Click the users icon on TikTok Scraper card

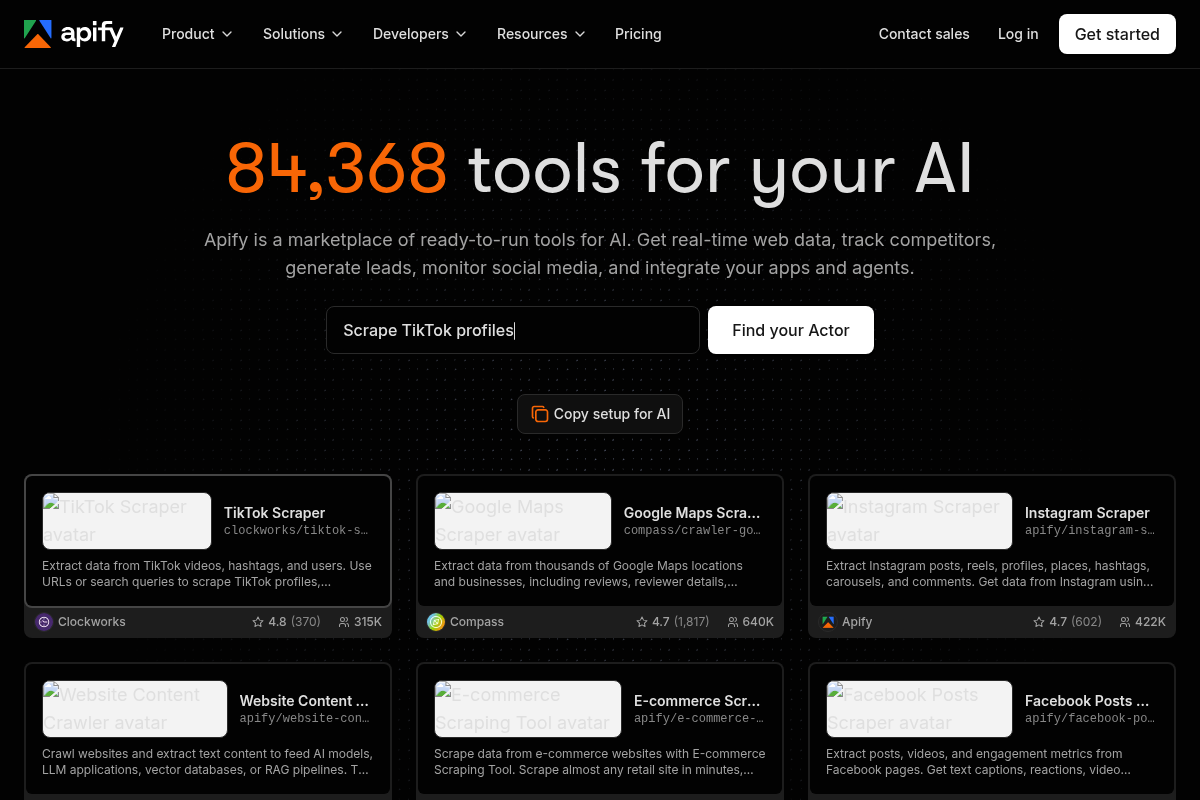[344, 622]
